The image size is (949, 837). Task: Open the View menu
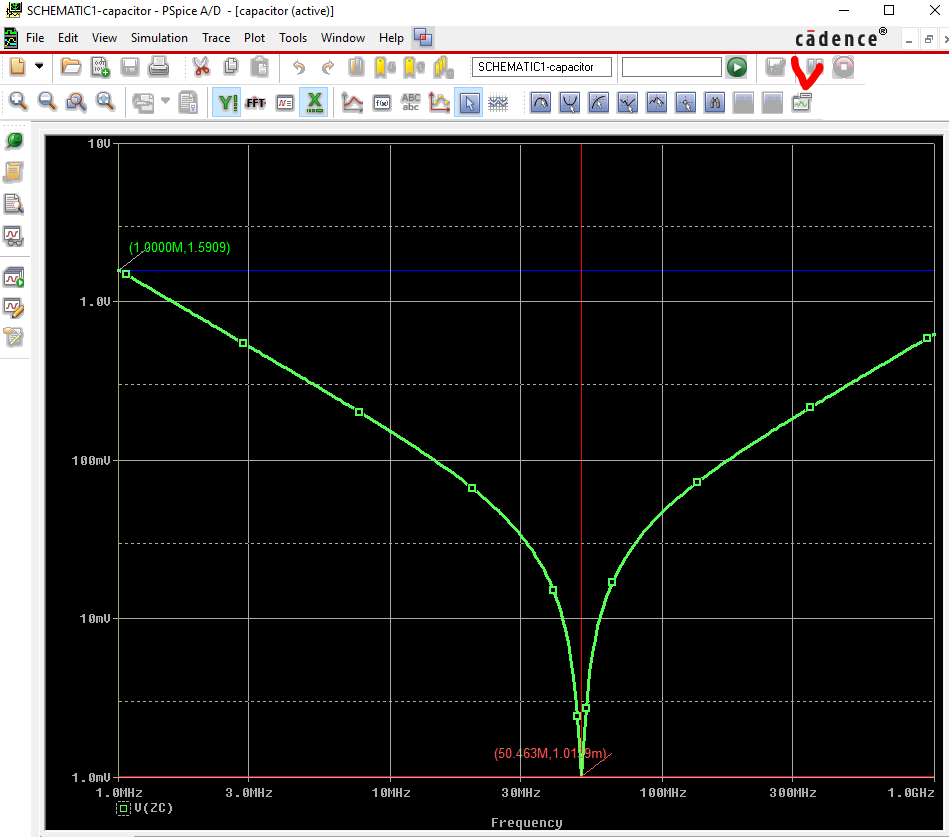coord(104,38)
